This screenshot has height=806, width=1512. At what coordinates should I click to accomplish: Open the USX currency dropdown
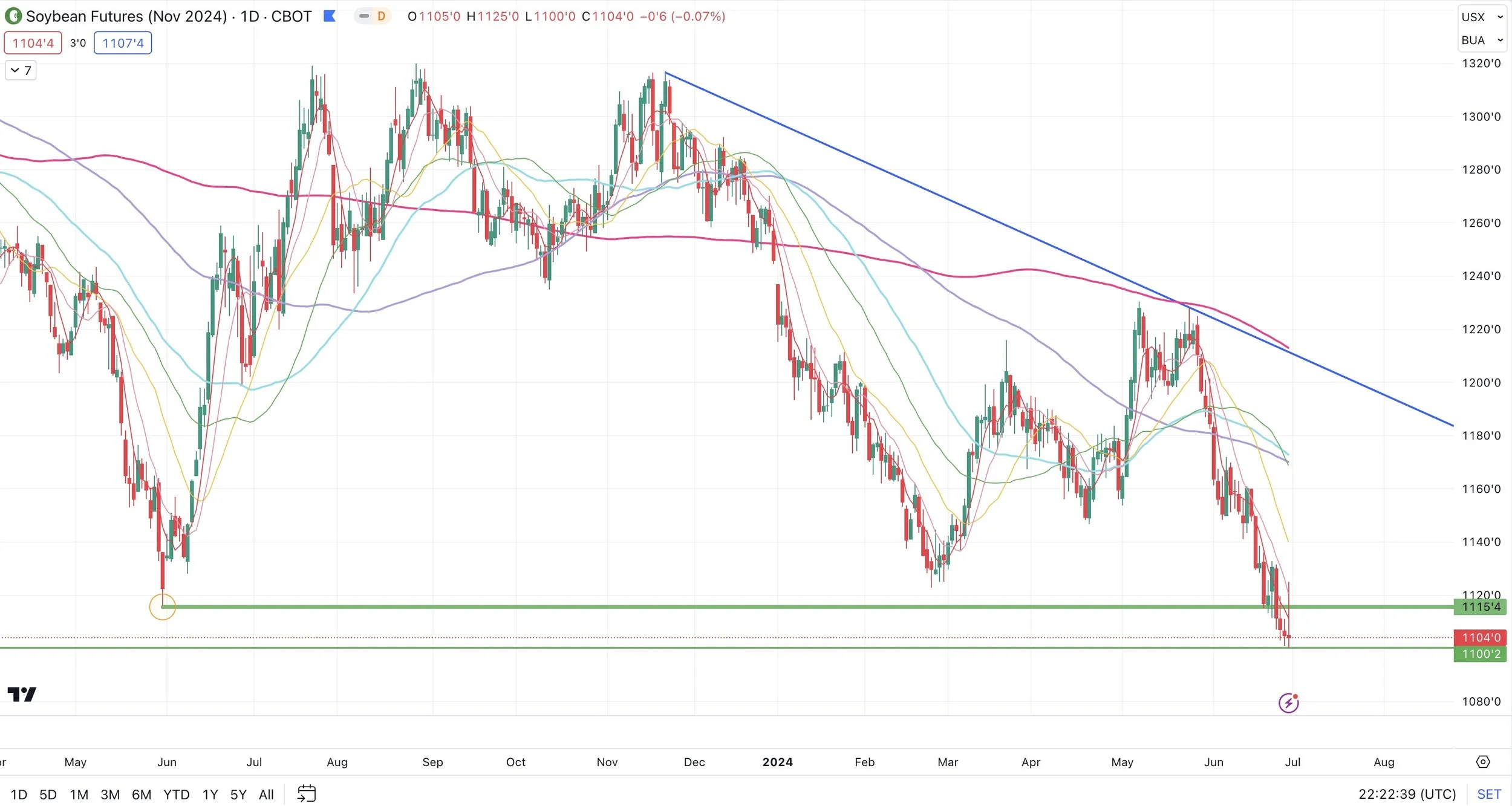click(x=1482, y=17)
